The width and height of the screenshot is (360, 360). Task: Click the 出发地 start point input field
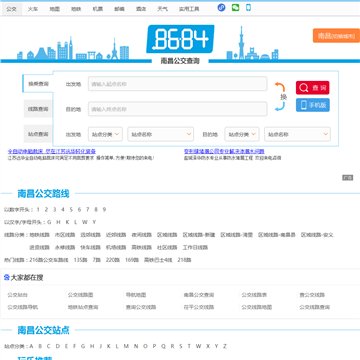[178, 84]
